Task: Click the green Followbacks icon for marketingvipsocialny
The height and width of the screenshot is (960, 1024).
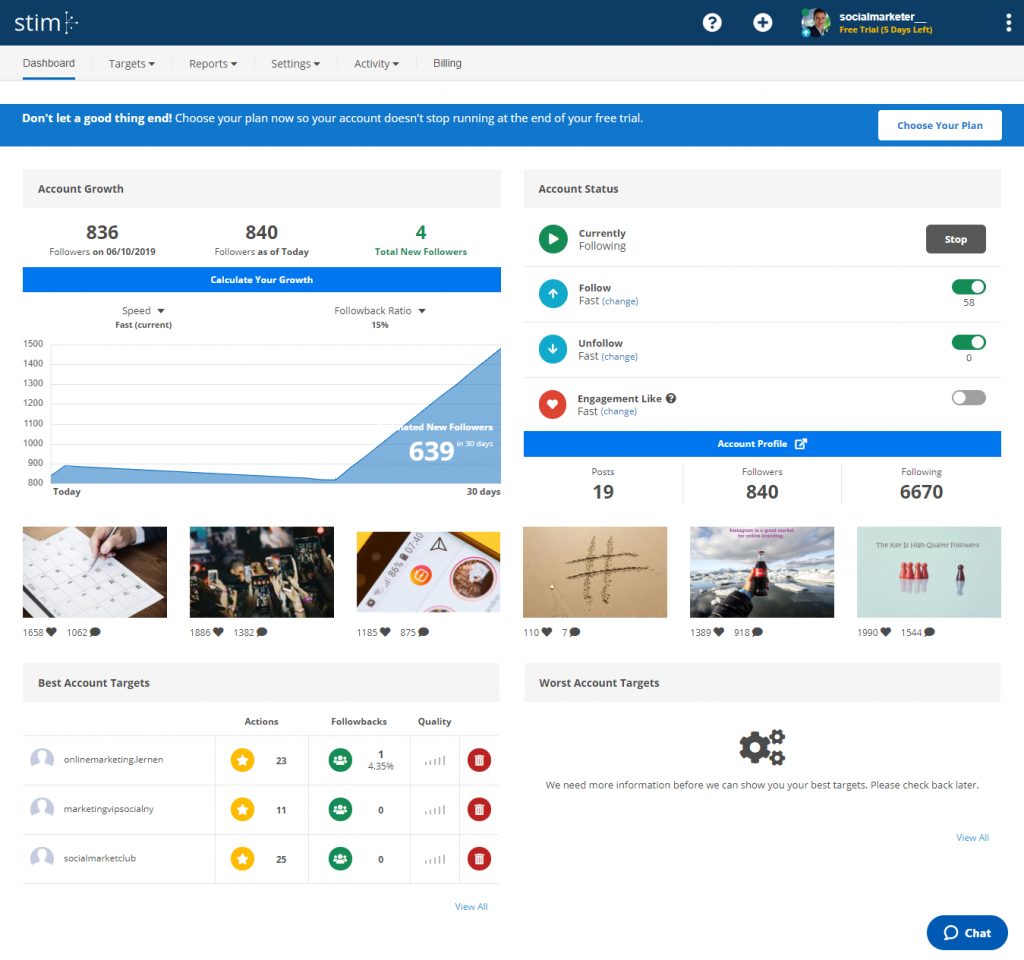Action: (x=339, y=809)
